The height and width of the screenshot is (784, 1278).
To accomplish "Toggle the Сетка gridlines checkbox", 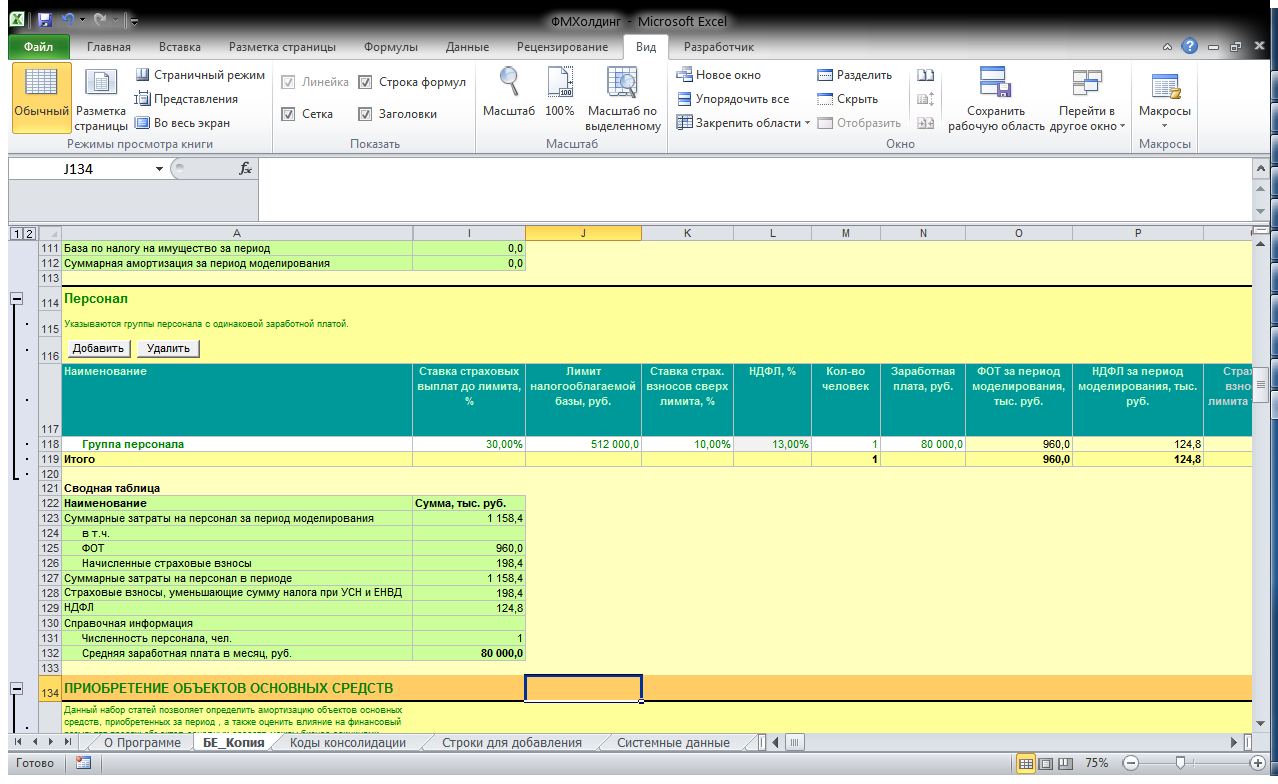I will 289,114.
